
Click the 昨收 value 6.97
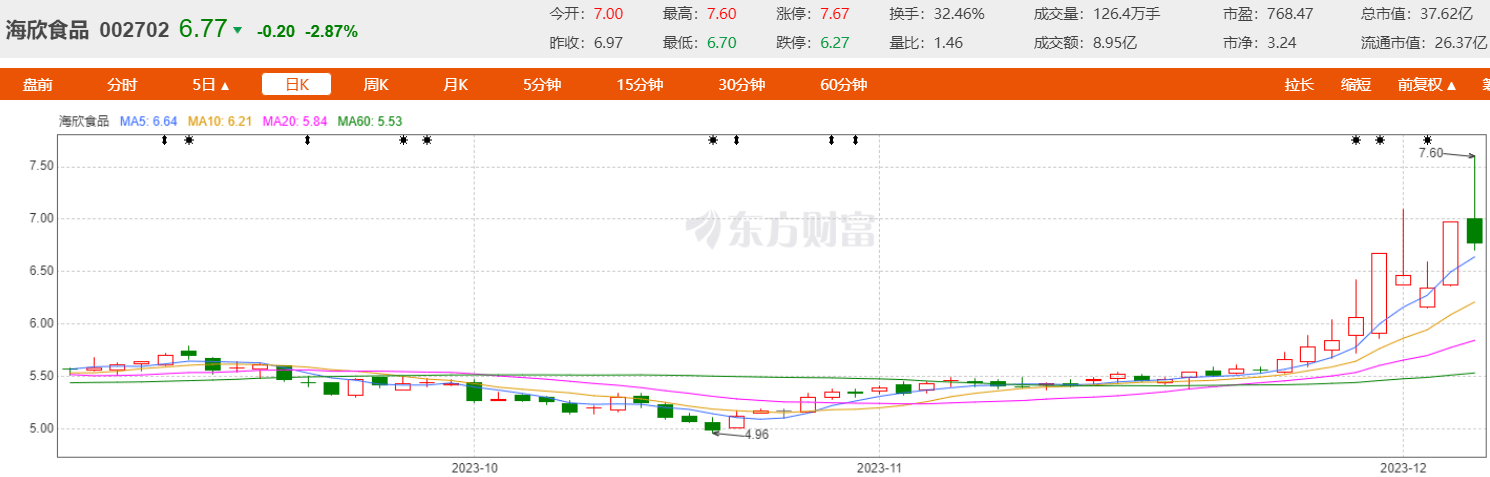click(608, 42)
